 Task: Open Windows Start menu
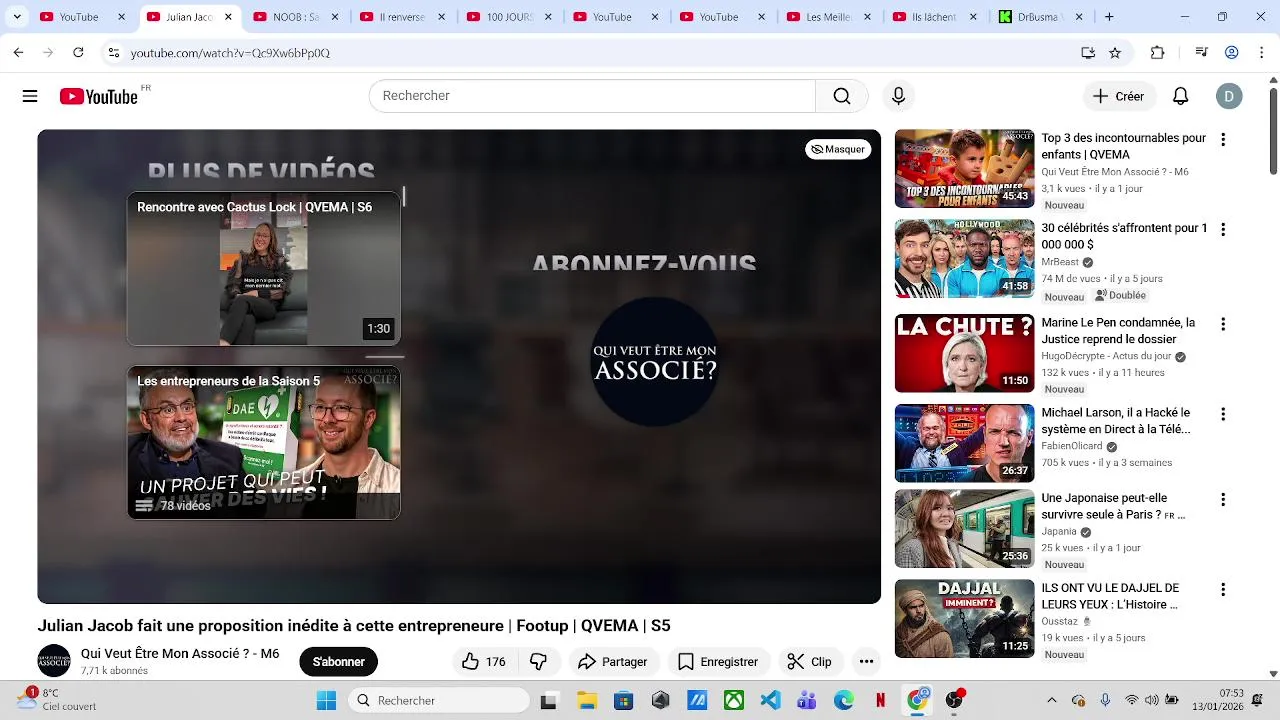point(326,700)
